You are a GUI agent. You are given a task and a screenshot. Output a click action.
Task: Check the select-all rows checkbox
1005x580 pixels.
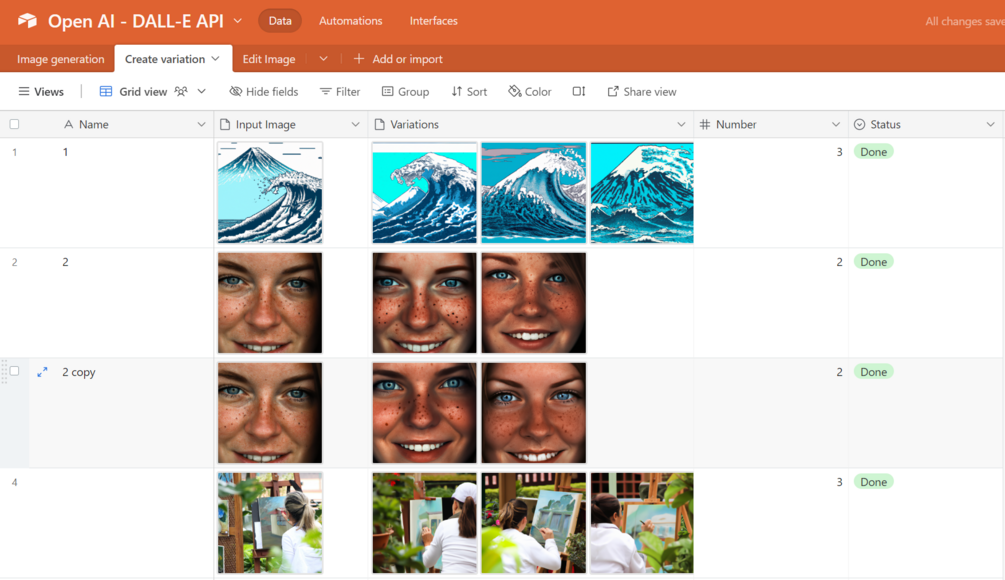pos(14,124)
